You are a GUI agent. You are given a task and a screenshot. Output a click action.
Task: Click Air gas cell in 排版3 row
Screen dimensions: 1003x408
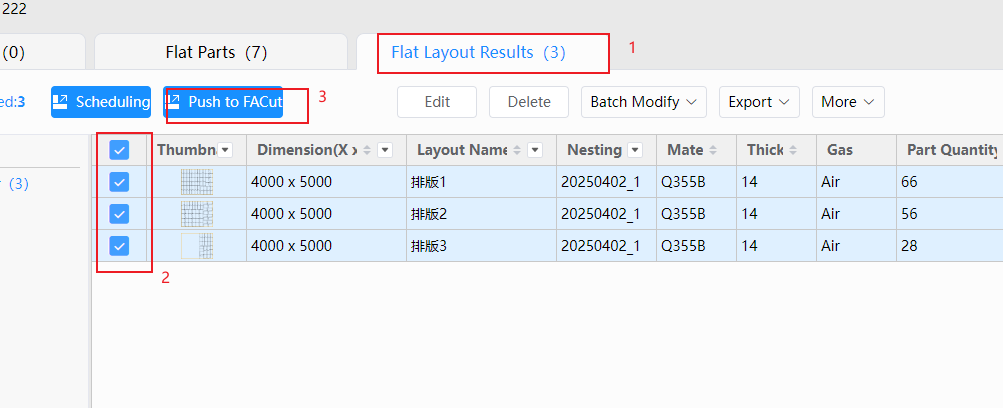point(830,246)
